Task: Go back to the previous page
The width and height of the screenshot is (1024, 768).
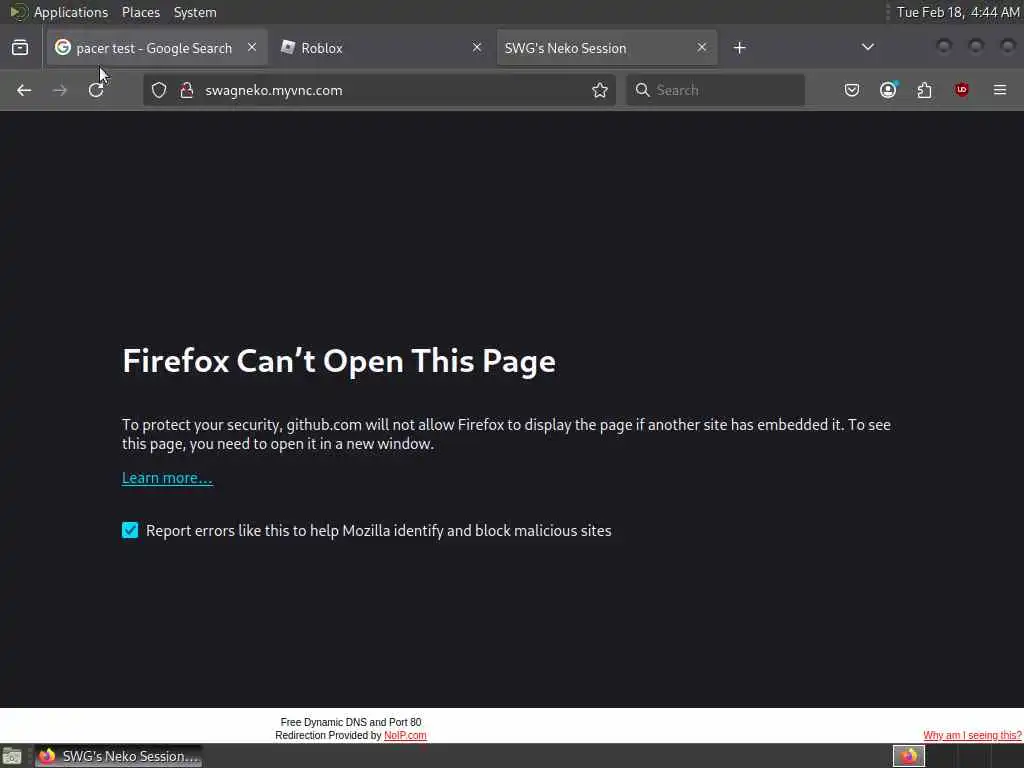Action: click(24, 90)
